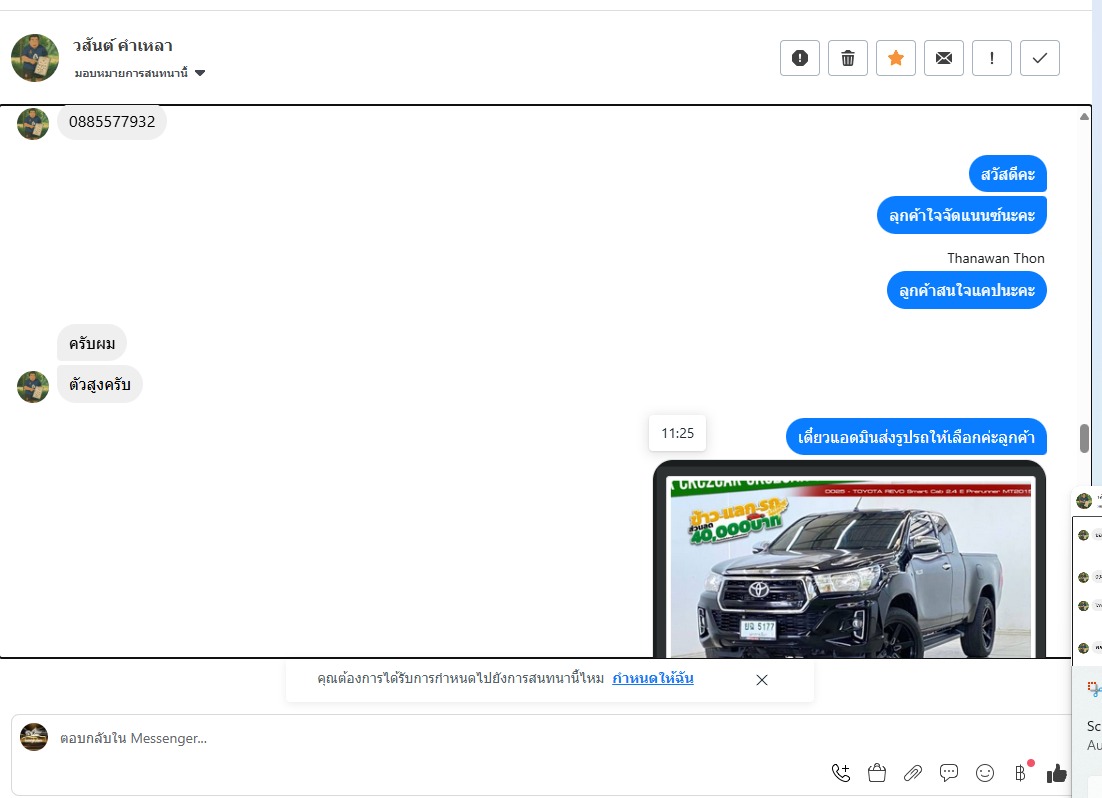Click the สวัสดีคะ message bubble

[x=1008, y=174]
